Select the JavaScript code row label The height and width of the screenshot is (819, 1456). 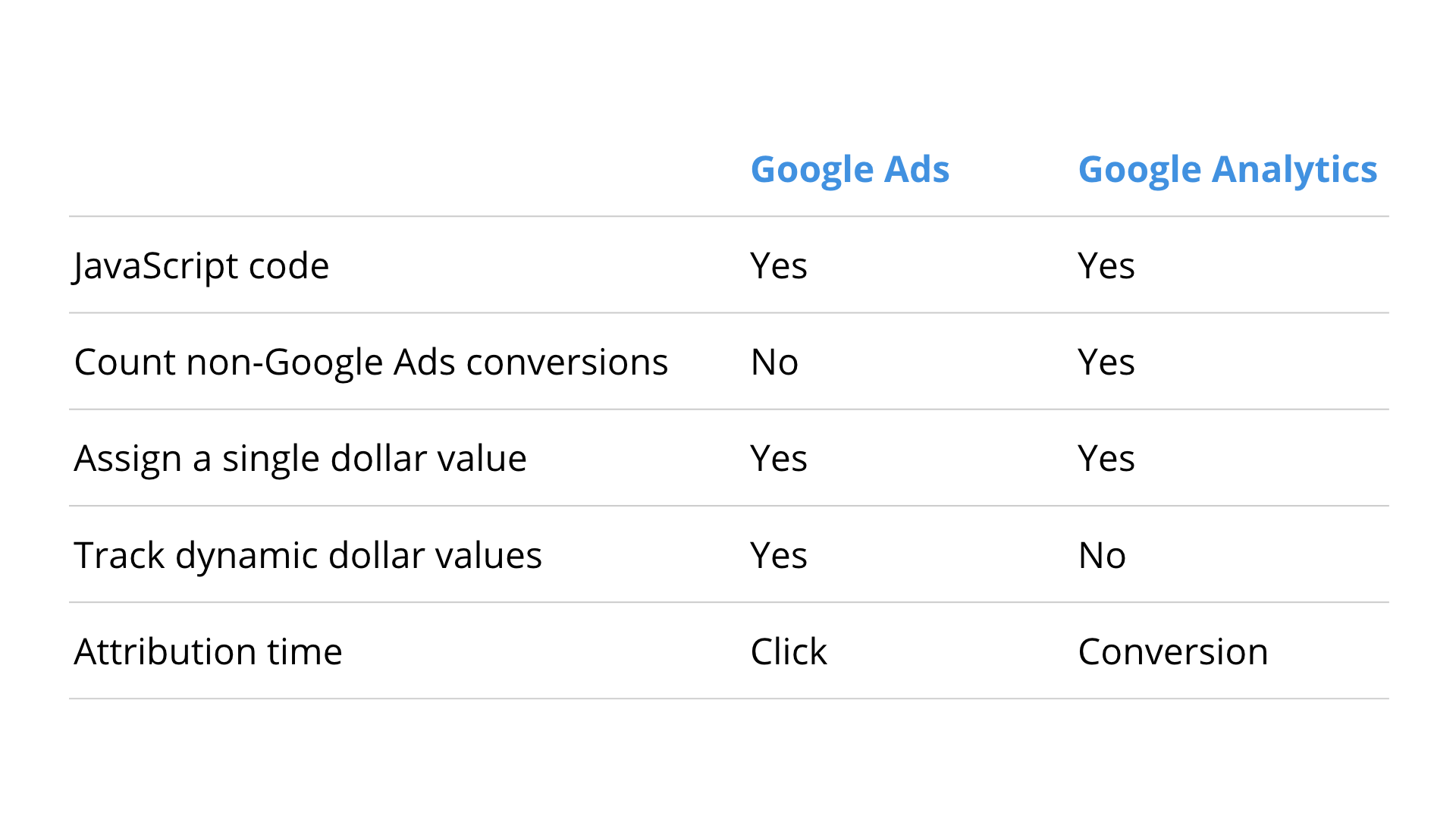(x=201, y=267)
